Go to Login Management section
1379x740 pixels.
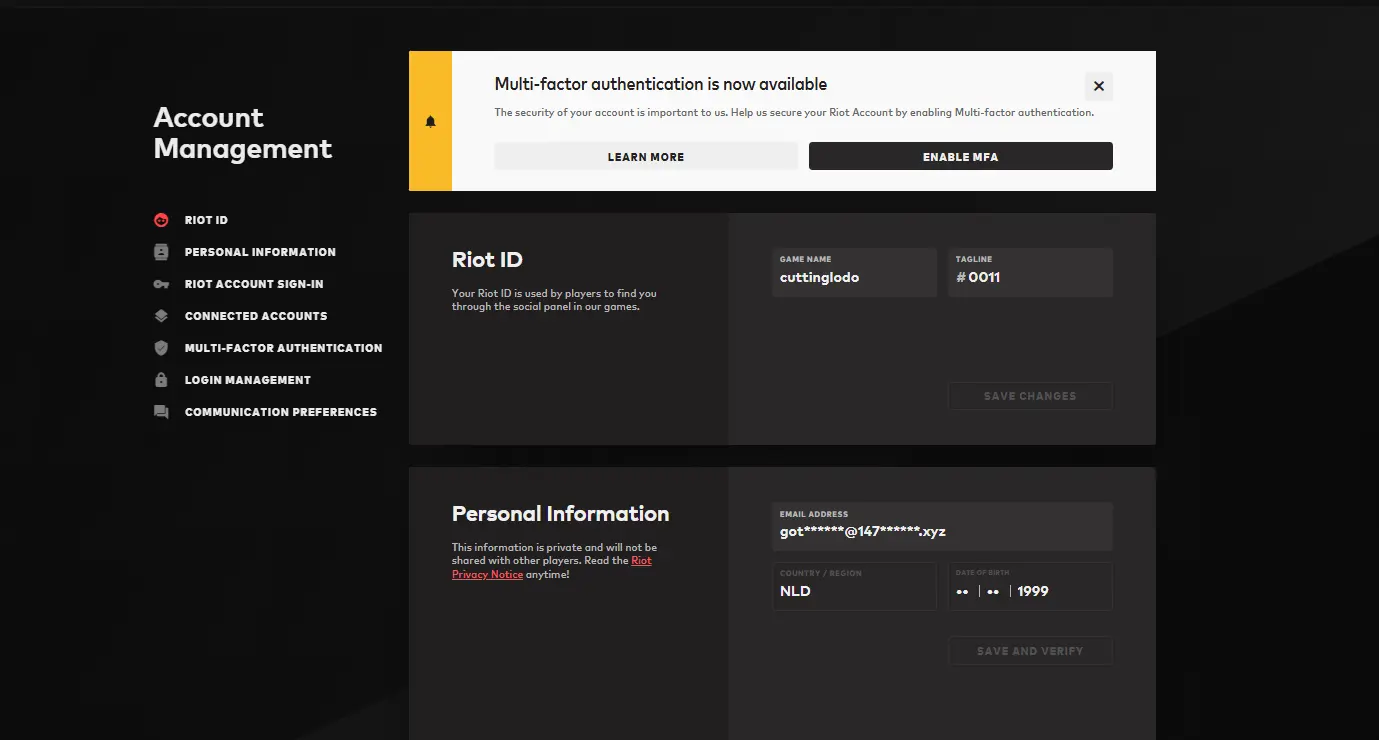point(247,380)
